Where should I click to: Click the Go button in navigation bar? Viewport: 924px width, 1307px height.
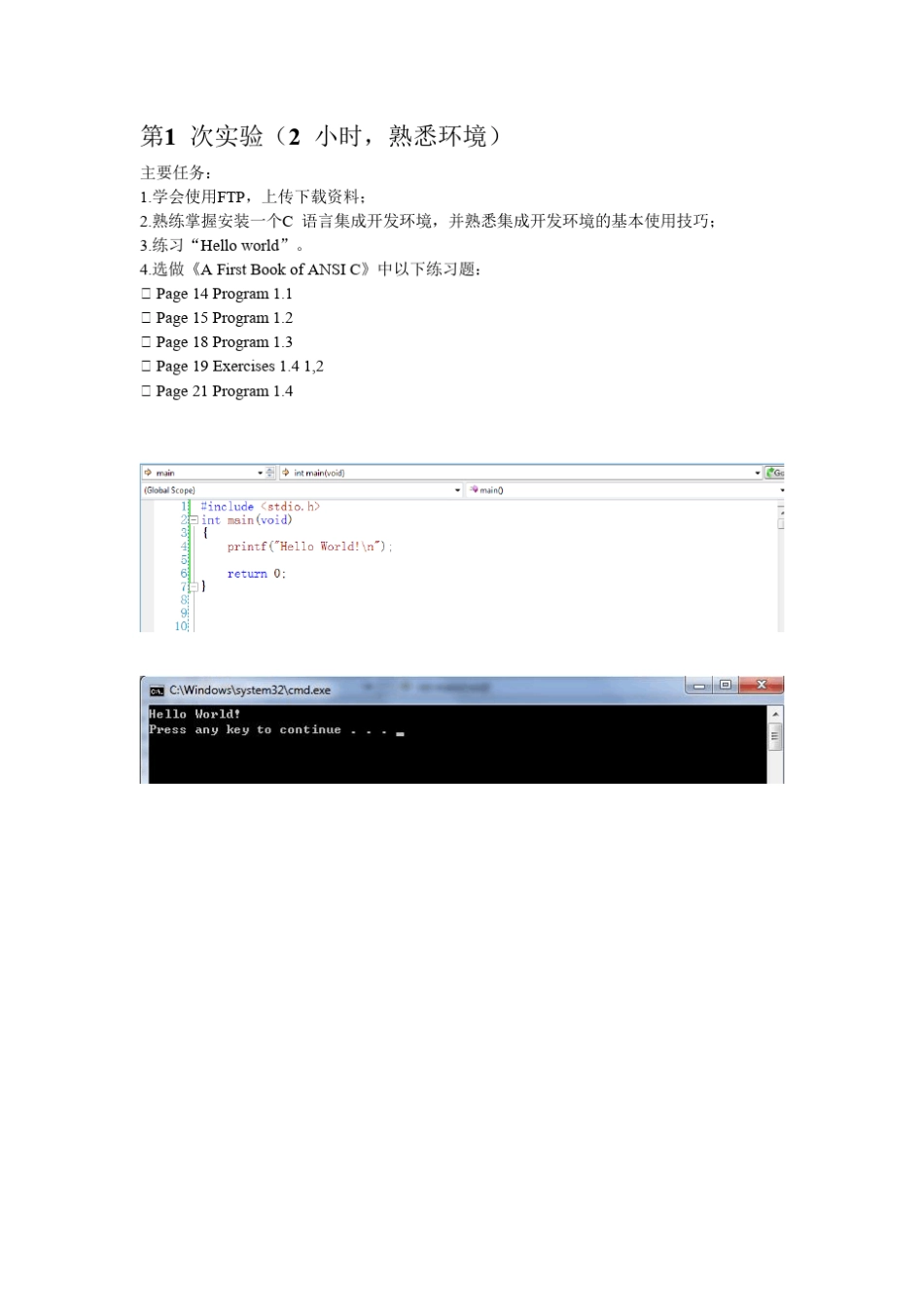click(x=774, y=474)
